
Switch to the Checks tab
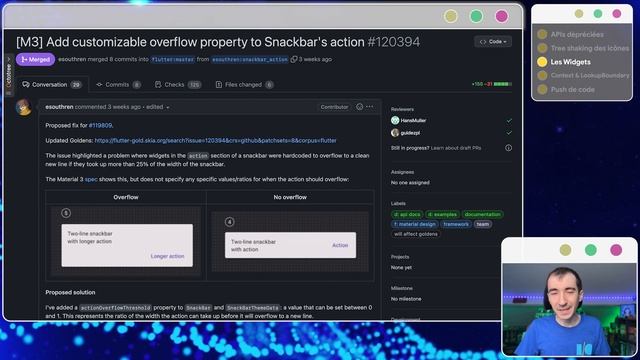coord(178,84)
